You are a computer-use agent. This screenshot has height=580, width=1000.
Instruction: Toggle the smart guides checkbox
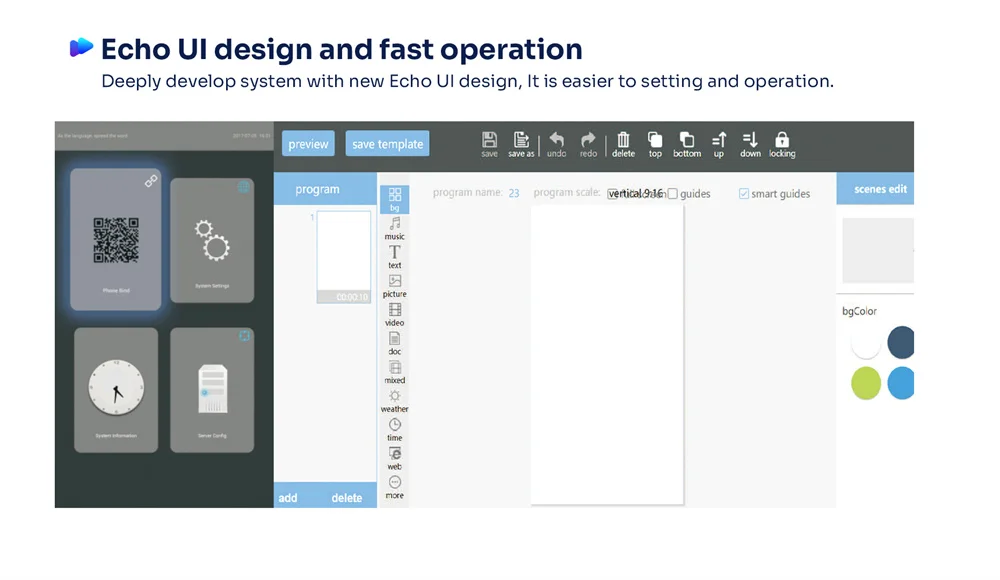[x=744, y=194]
